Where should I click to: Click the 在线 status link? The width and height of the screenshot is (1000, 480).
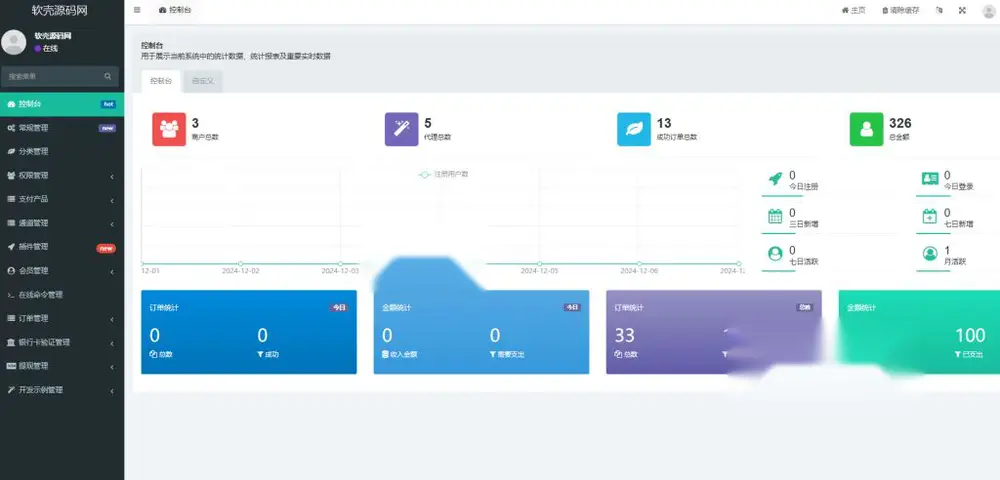(x=47, y=48)
